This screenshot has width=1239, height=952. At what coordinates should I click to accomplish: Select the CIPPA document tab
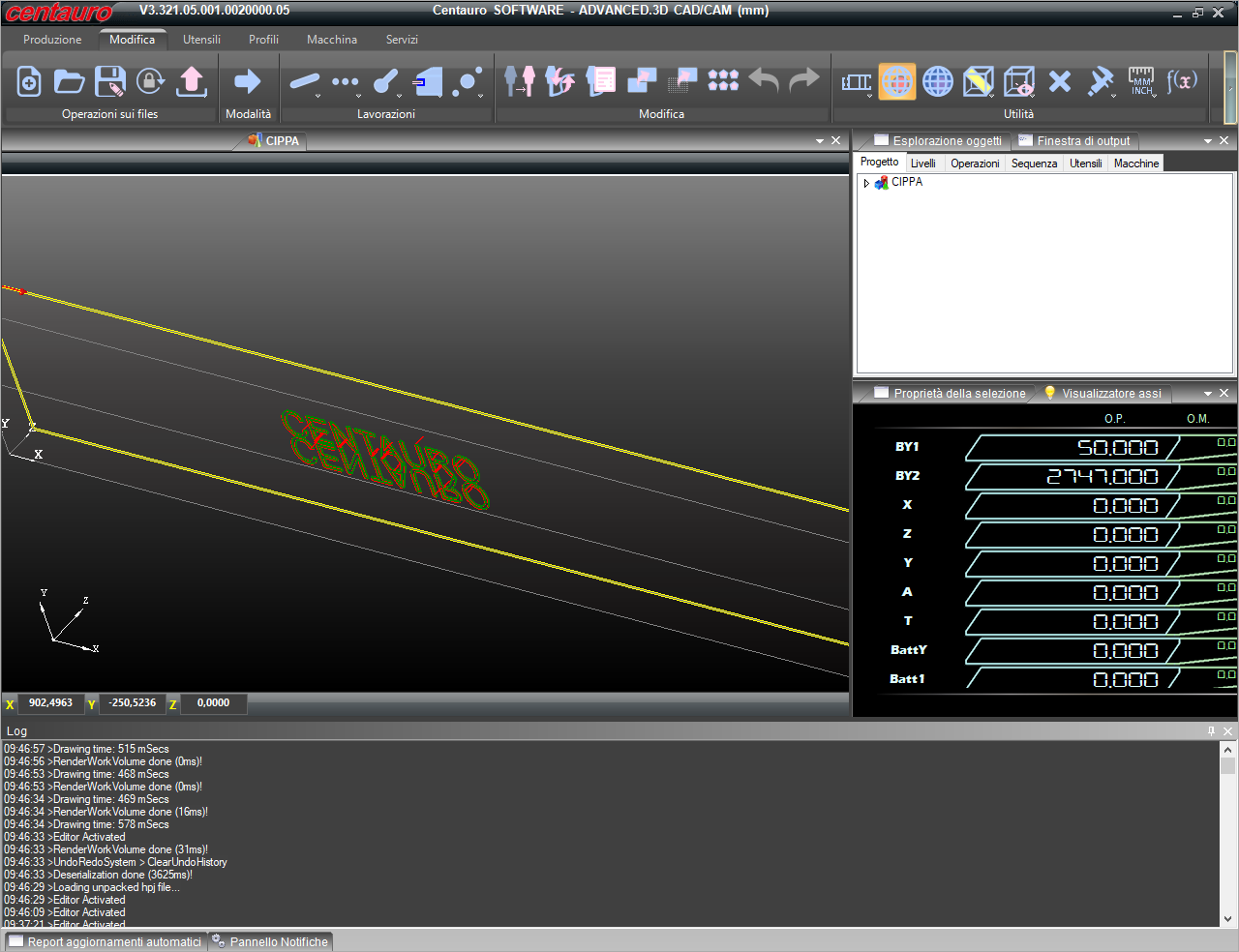click(274, 141)
